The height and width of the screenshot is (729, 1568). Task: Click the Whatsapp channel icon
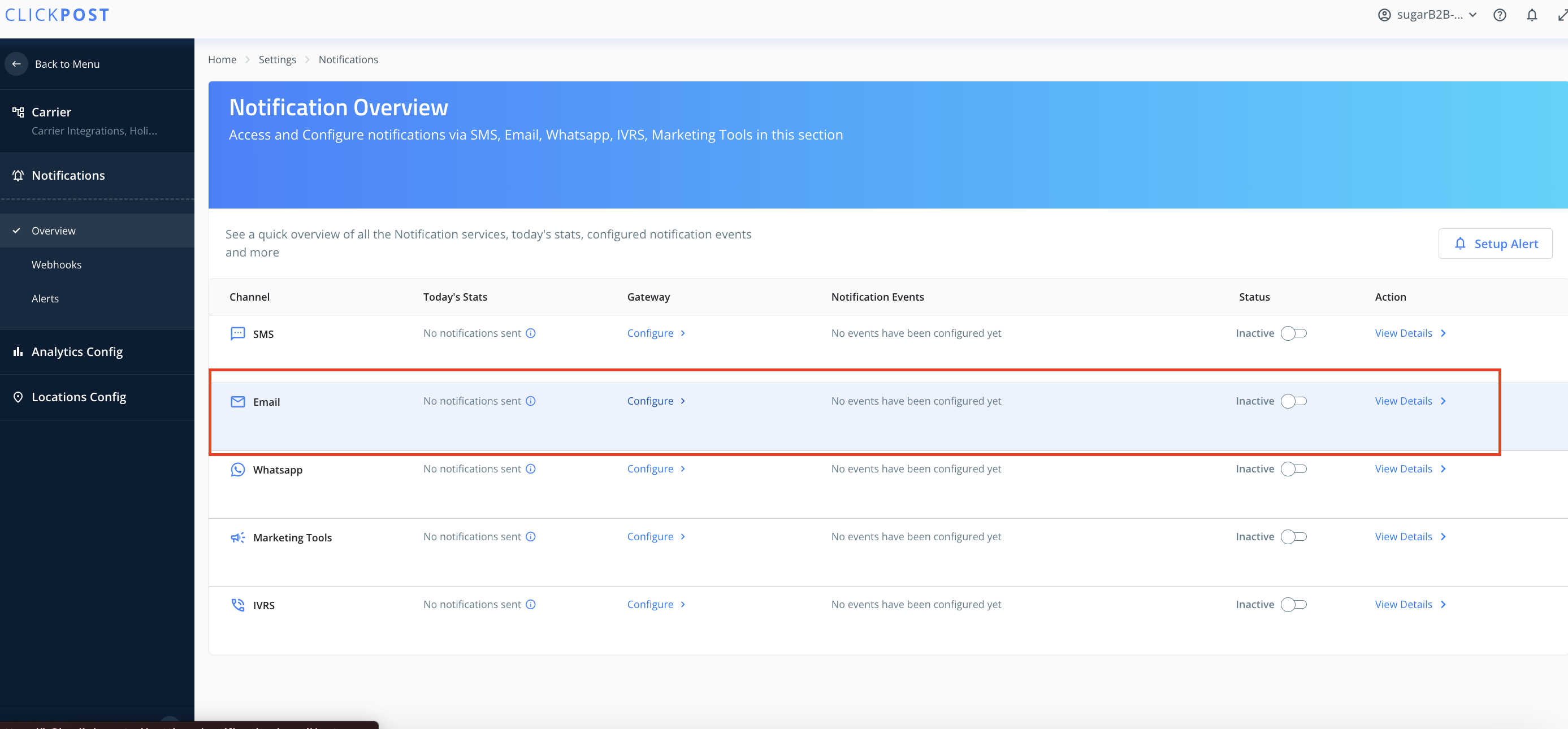point(237,469)
